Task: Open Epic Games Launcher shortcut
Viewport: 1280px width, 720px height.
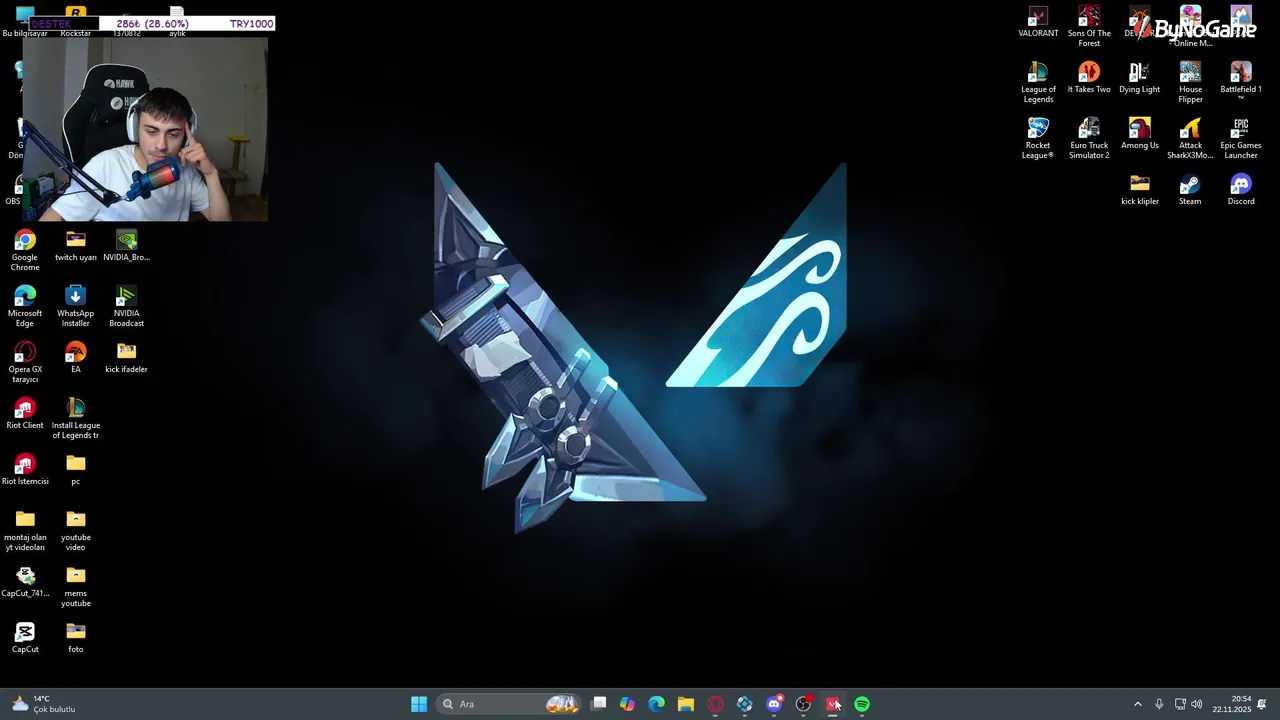Action: [1241, 139]
